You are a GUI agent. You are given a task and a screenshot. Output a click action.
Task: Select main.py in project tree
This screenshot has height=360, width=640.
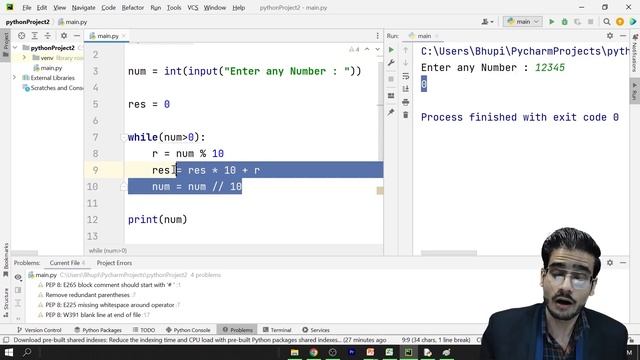pos(51,68)
